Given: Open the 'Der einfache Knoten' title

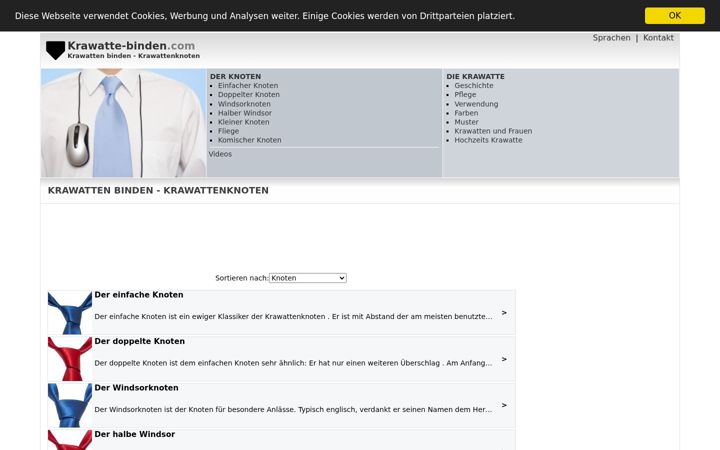Looking at the screenshot, I should coord(139,295).
